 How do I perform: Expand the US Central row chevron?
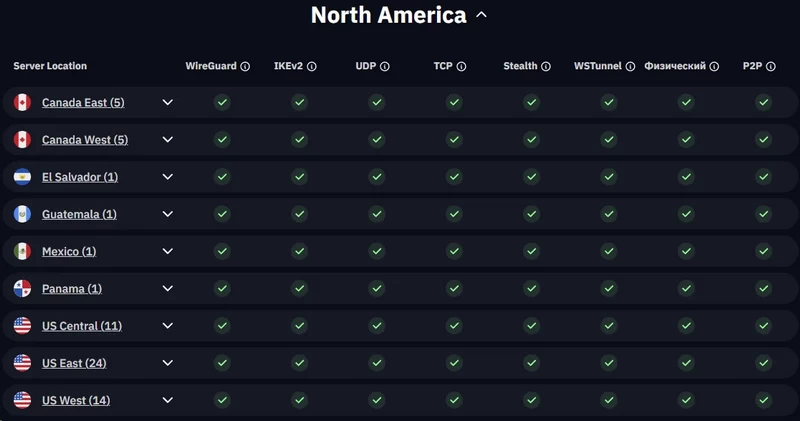click(167, 326)
